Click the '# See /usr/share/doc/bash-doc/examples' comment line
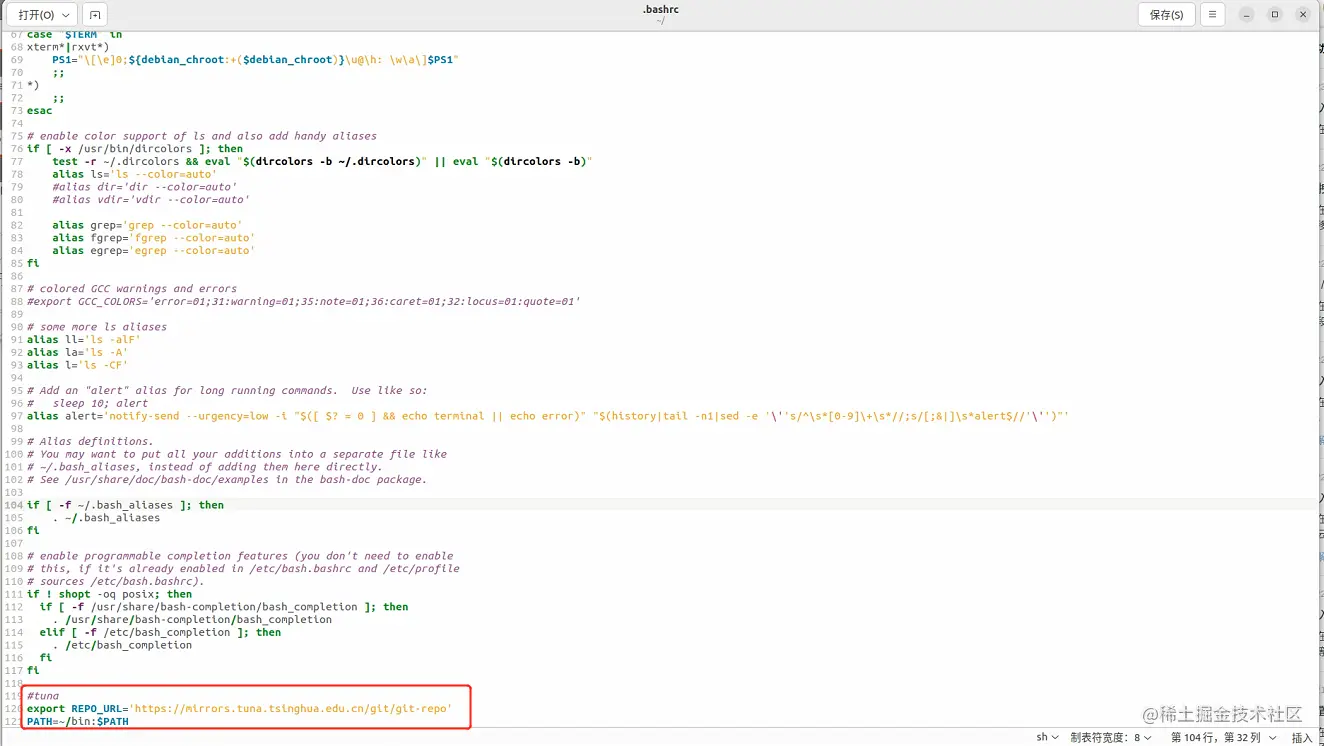Screen dimensions: 1324x746 point(227,480)
